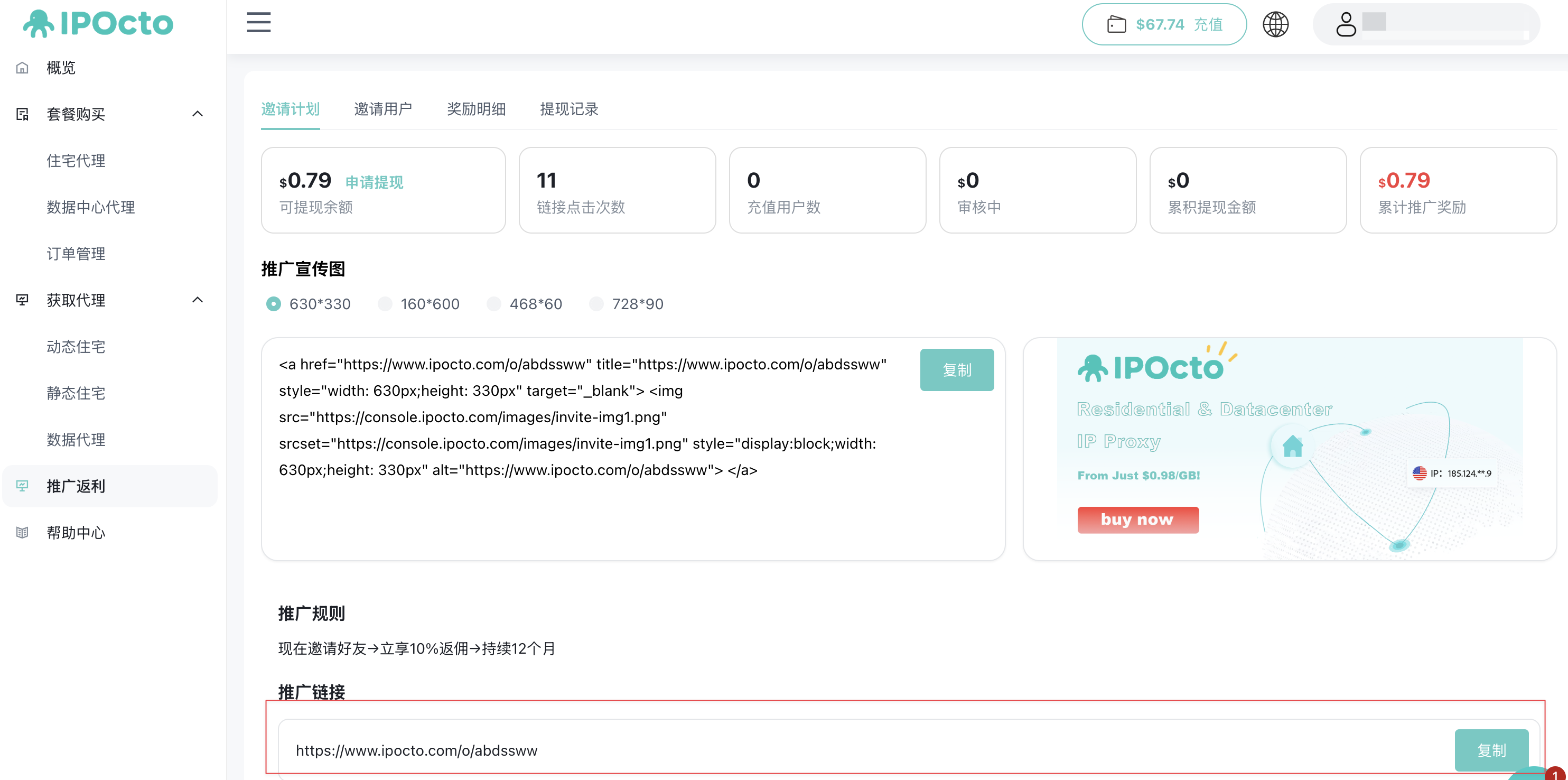
Task: Click the 套餐购买 package icon
Action: click(x=23, y=114)
